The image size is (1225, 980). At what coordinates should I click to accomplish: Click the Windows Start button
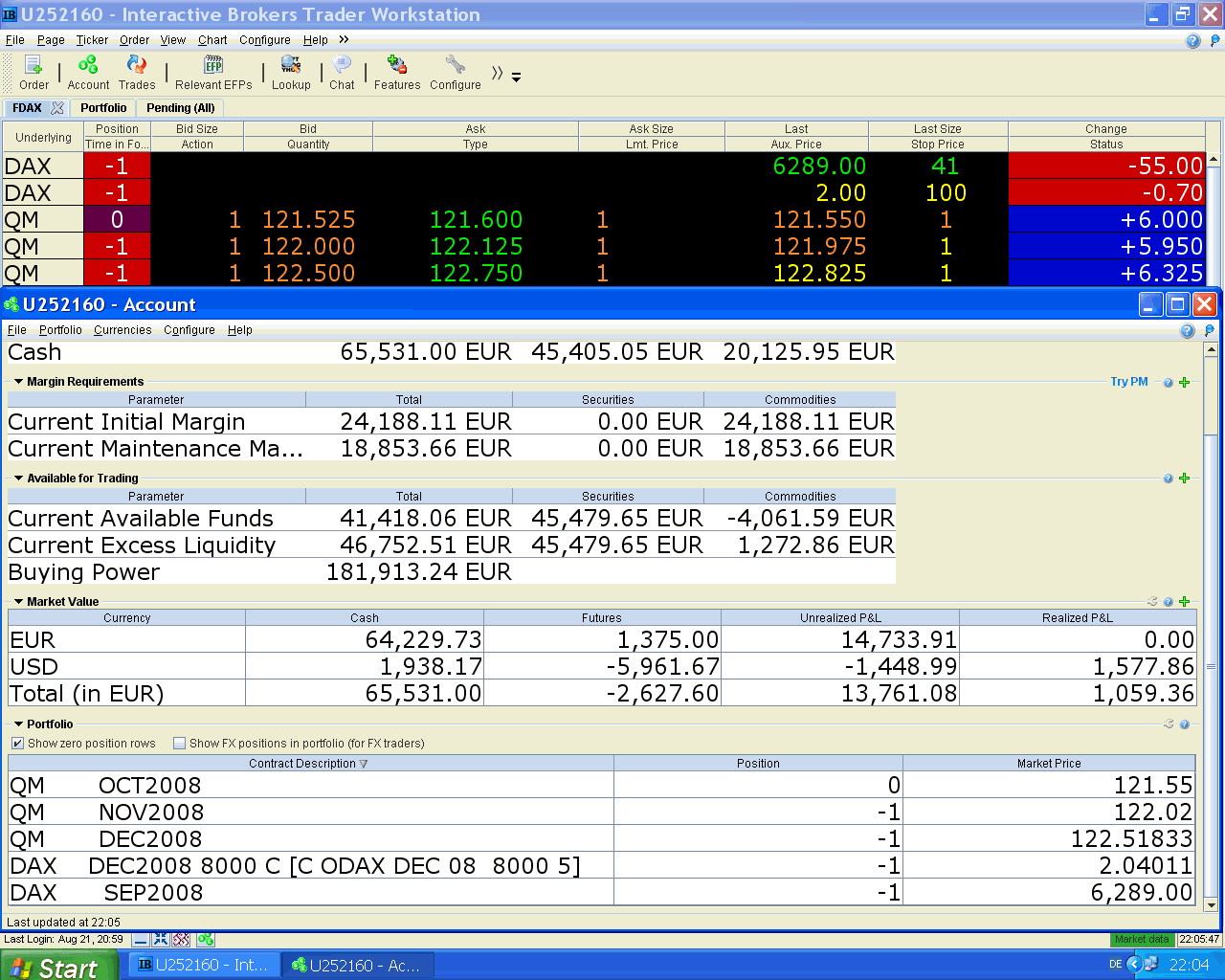coord(58,966)
